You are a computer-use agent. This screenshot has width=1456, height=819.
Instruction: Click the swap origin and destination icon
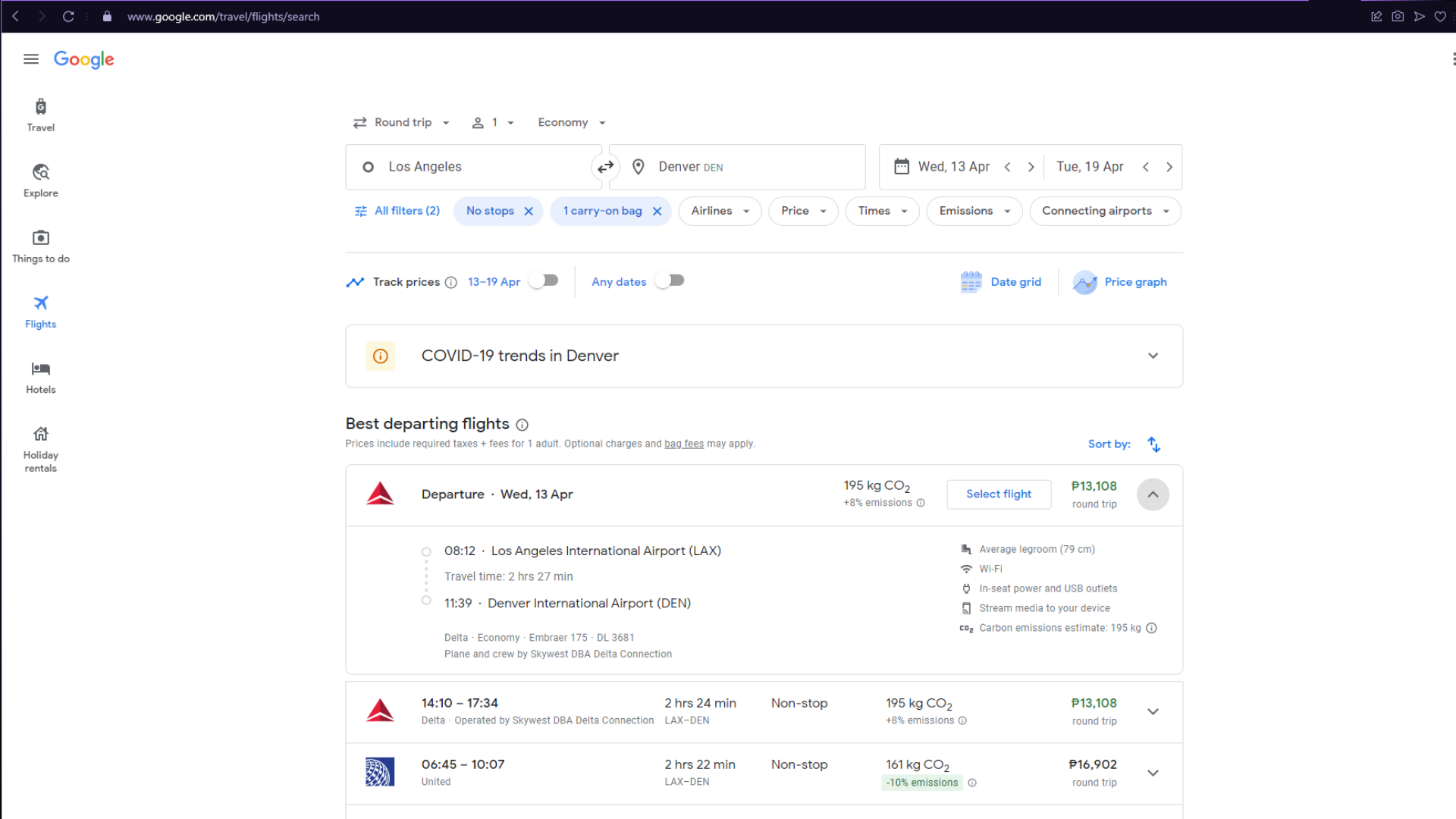point(605,167)
